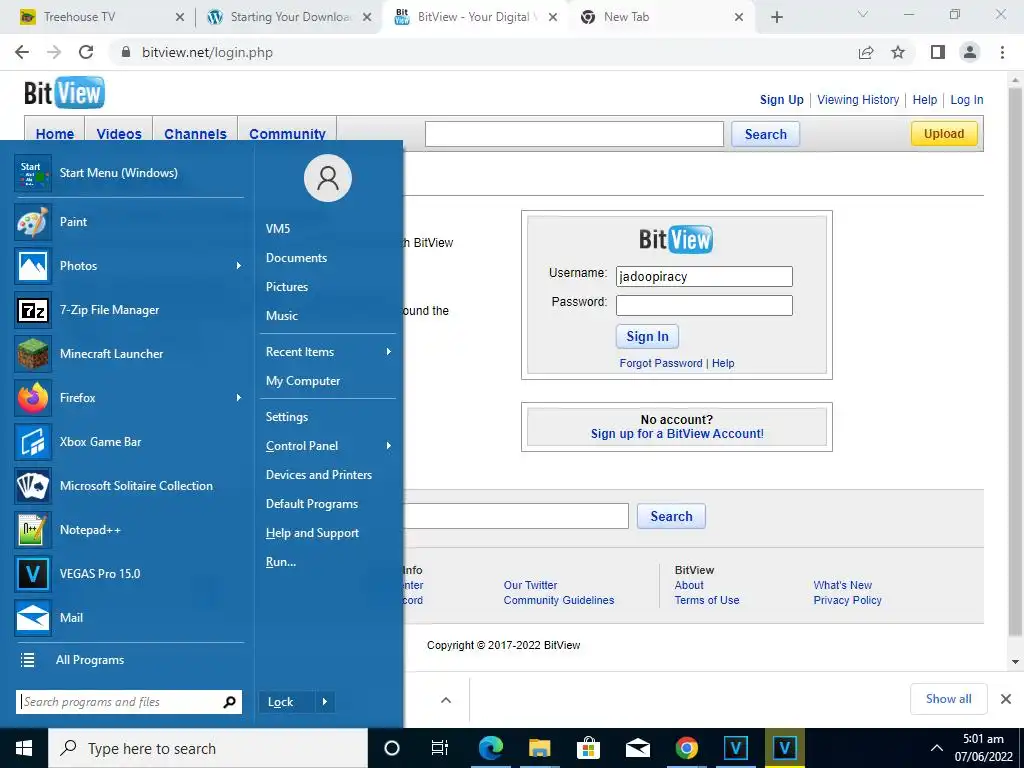Screen dimensions: 1024x768
Task: Open the Chrome profile icon
Action: [970, 52]
